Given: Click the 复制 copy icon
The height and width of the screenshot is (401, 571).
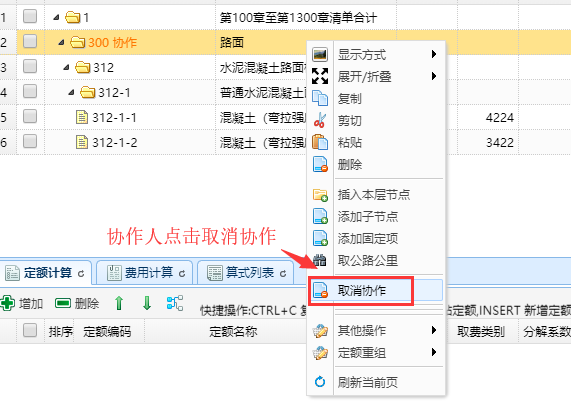Looking at the screenshot, I should [x=320, y=98].
